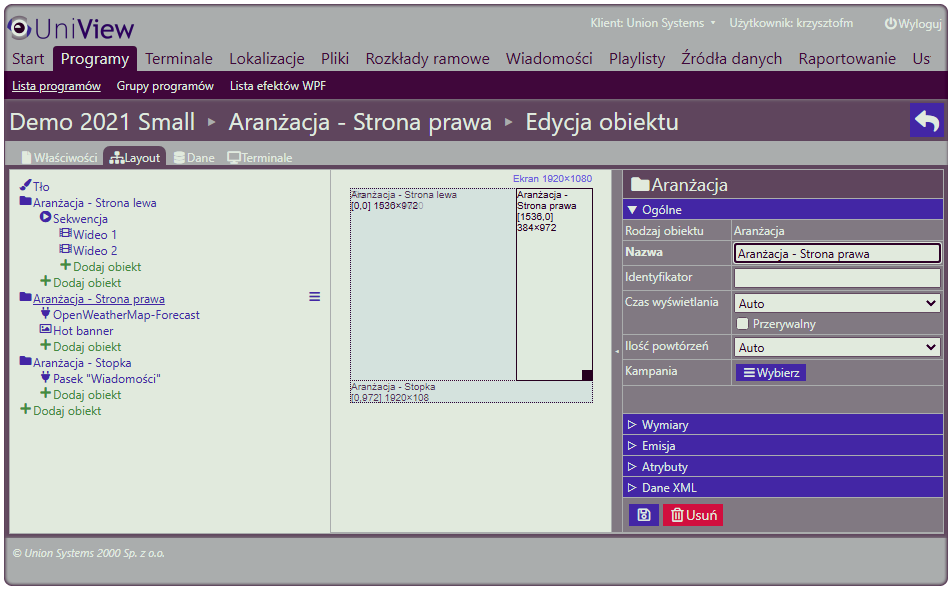
Task: Click the save disk icon button
Action: (x=644, y=515)
